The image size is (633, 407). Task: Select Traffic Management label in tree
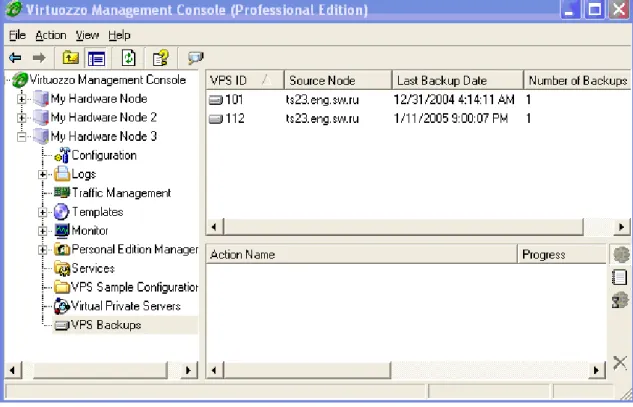click(122, 193)
